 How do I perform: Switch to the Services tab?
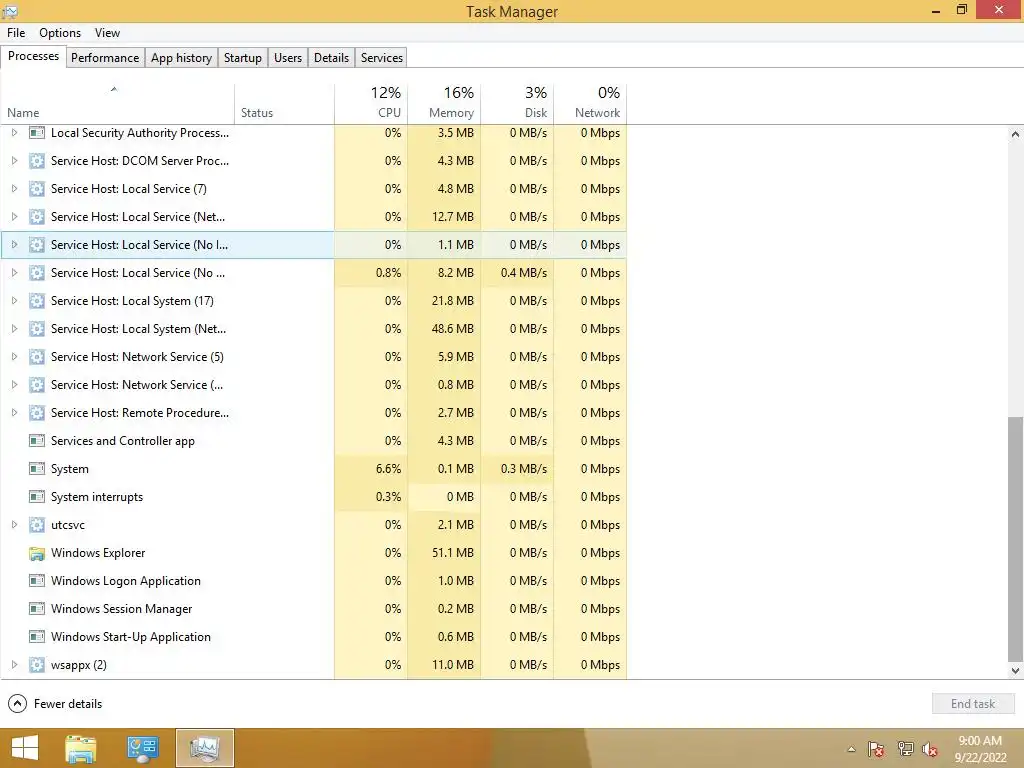click(382, 57)
